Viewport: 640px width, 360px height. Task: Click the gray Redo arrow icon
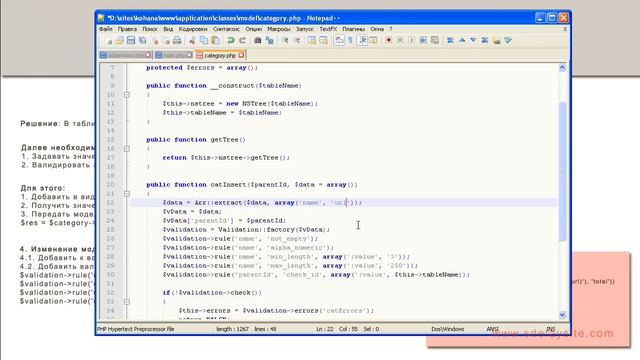coord(242,40)
